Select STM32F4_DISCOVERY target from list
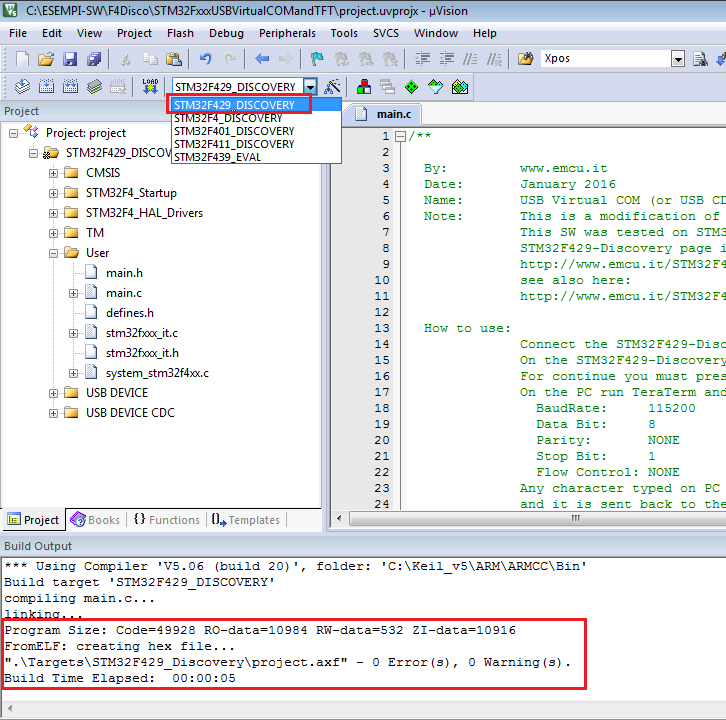Image resolution: width=726 pixels, height=720 pixels. [x=257, y=118]
